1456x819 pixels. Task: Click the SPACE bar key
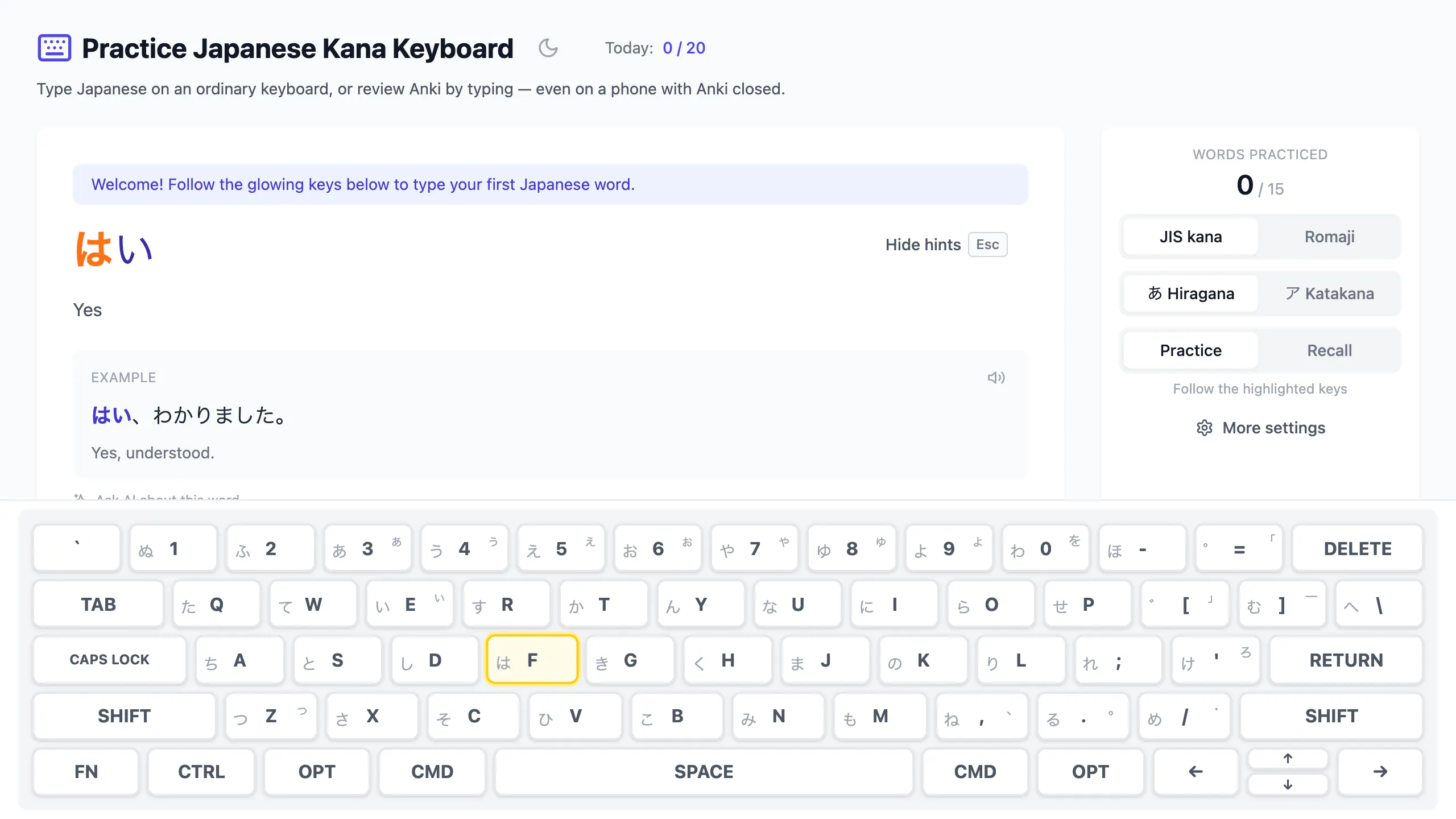coord(704,772)
